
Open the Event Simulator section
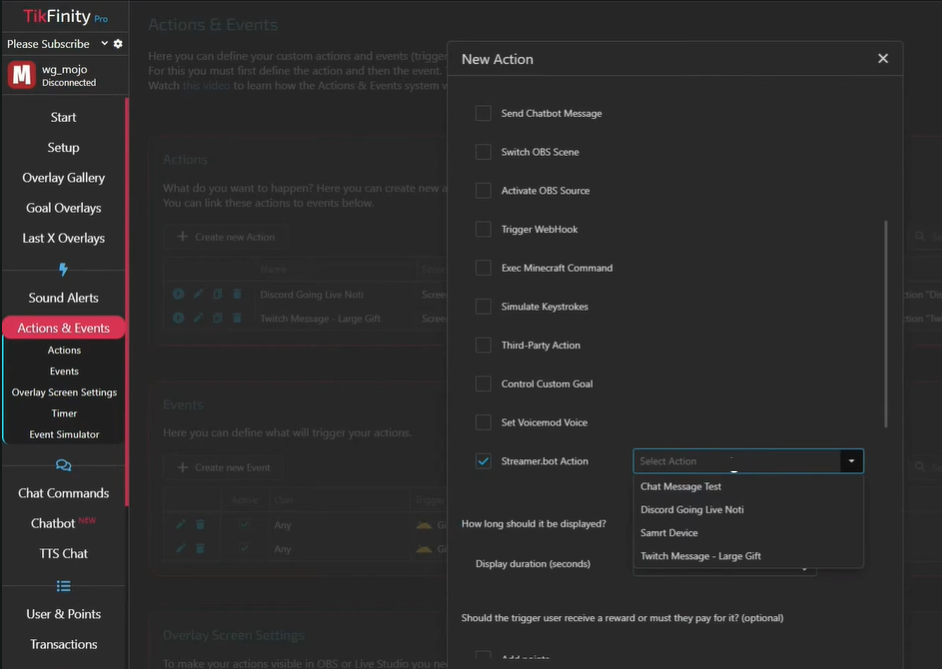point(63,433)
